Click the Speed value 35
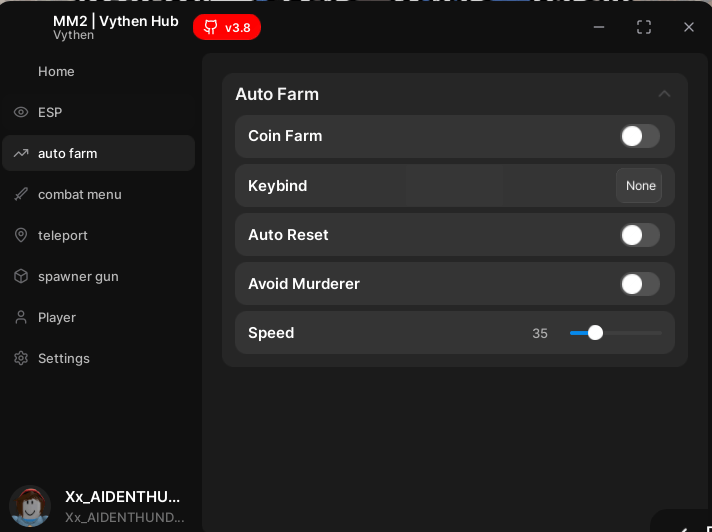The image size is (712, 532). (540, 333)
